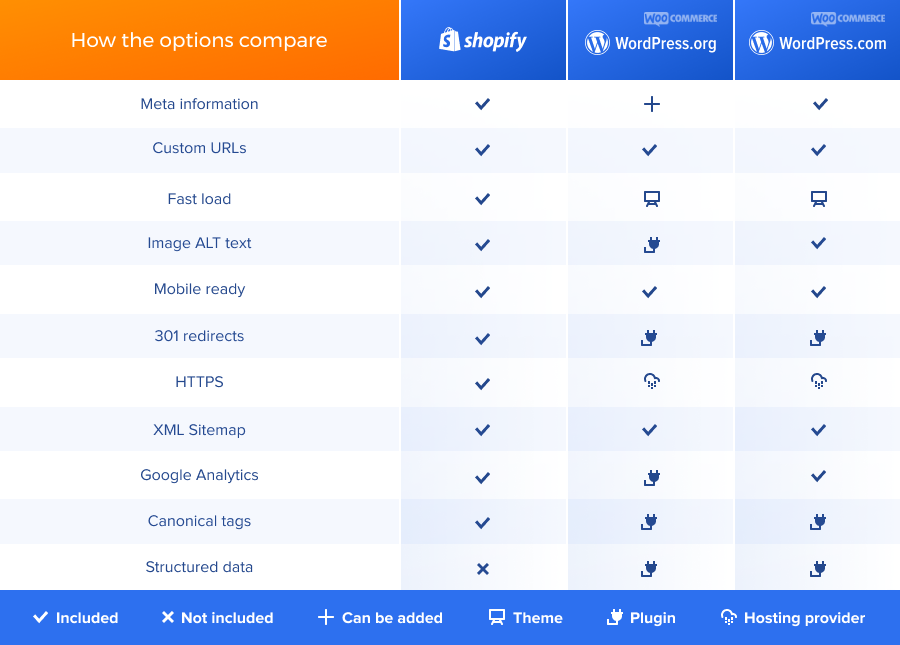Viewport: 900px width, 645px height.
Task: Click the WordPress.org logo in header
Action: (x=651, y=43)
